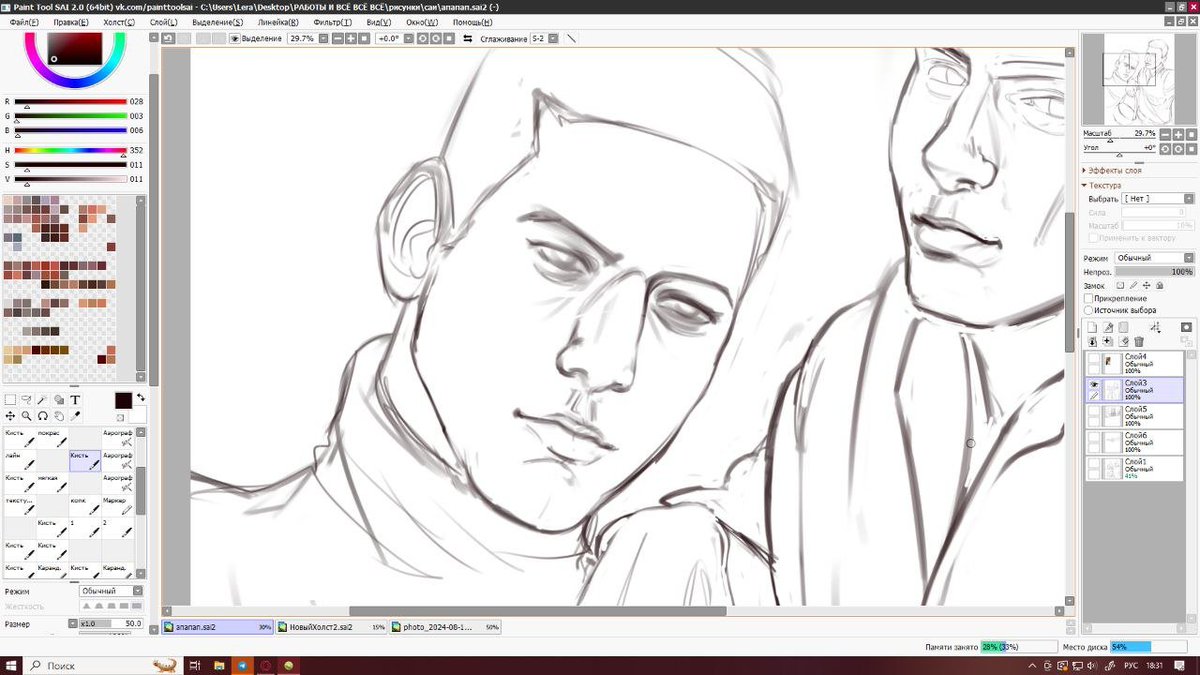Image resolution: width=1200 pixels, height=675 pixels.
Task: Select the text tool (T)
Action: 75,400
